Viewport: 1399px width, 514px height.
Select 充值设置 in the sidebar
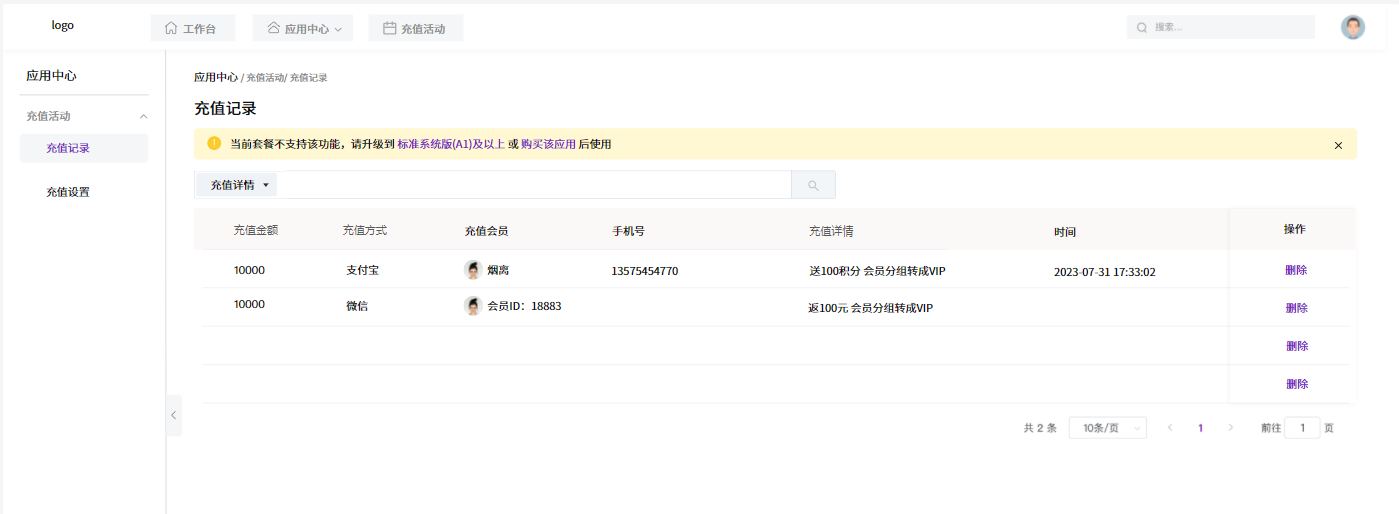tap(68, 192)
